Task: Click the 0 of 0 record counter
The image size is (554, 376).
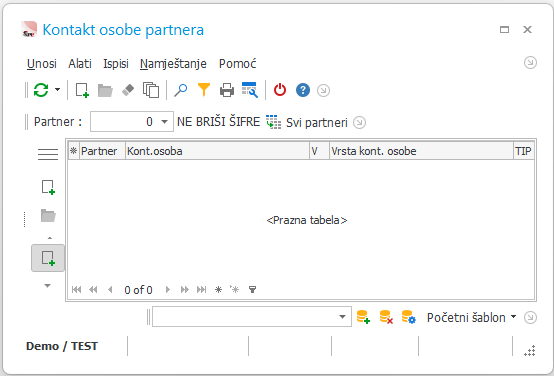Action: coord(138,290)
